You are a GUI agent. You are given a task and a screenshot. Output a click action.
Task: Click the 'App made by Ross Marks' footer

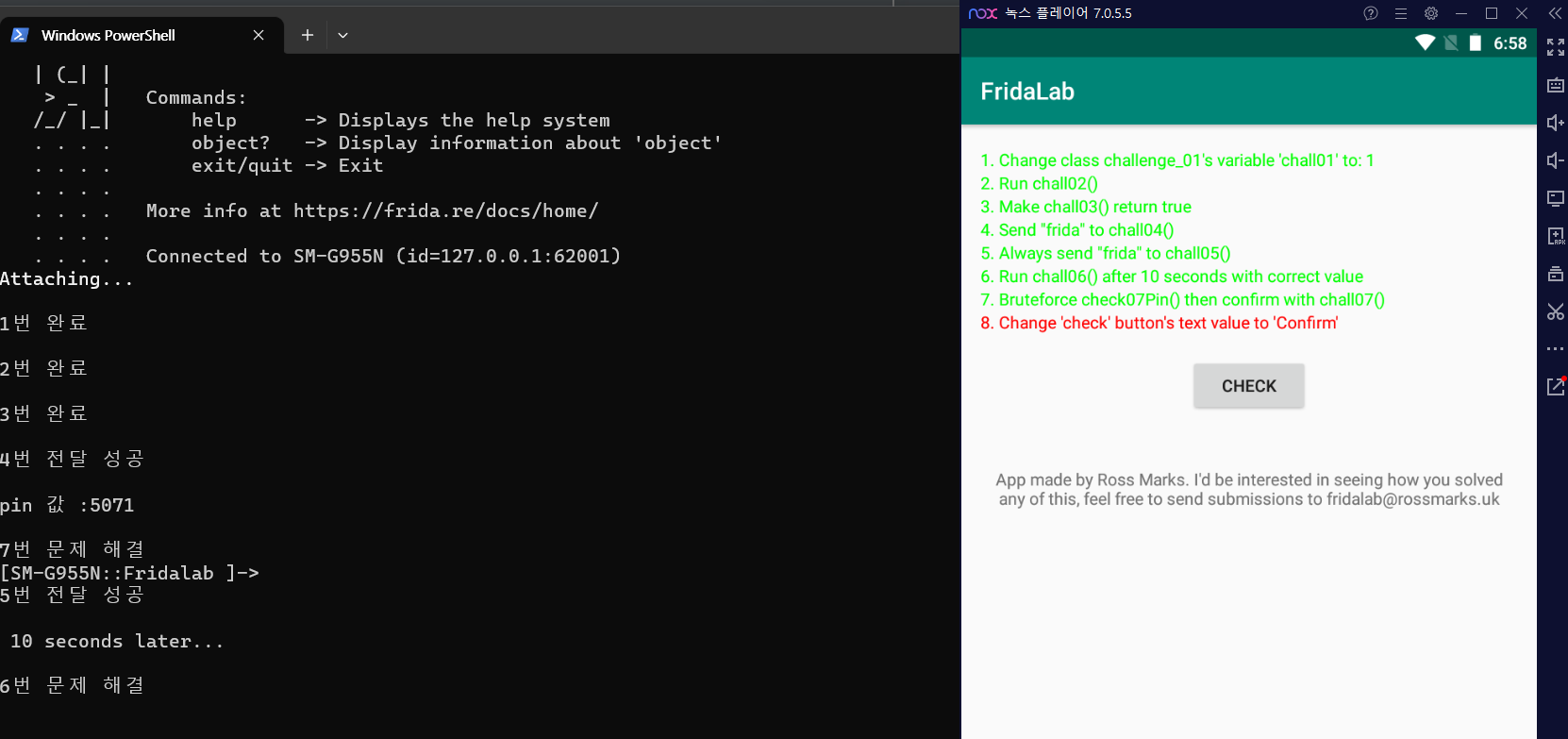(1249, 490)
